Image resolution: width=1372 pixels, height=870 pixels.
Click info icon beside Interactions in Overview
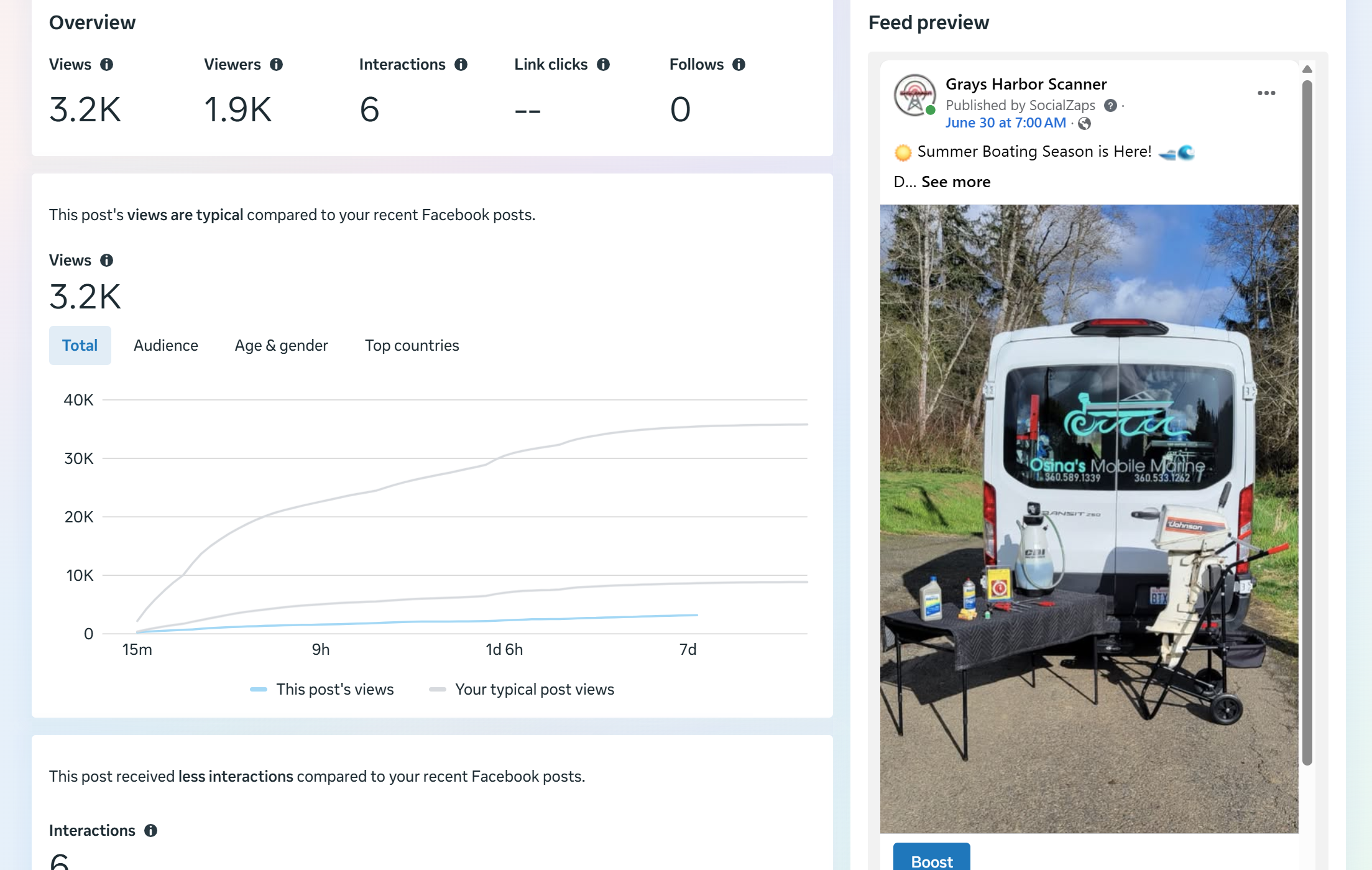(x=461, y=65)
